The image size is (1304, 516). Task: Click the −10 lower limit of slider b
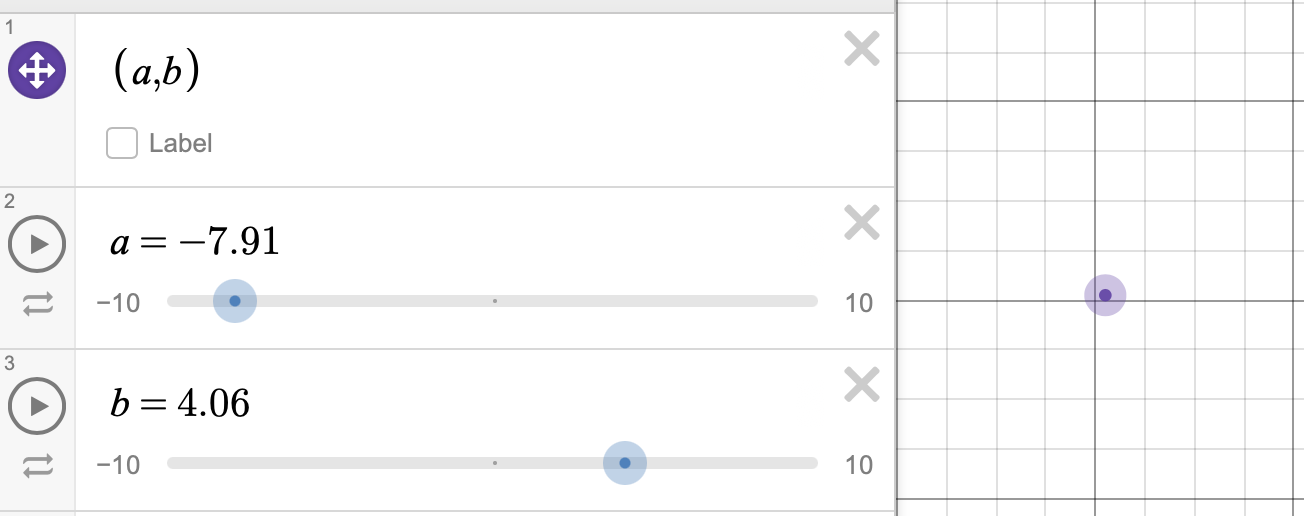118,464
